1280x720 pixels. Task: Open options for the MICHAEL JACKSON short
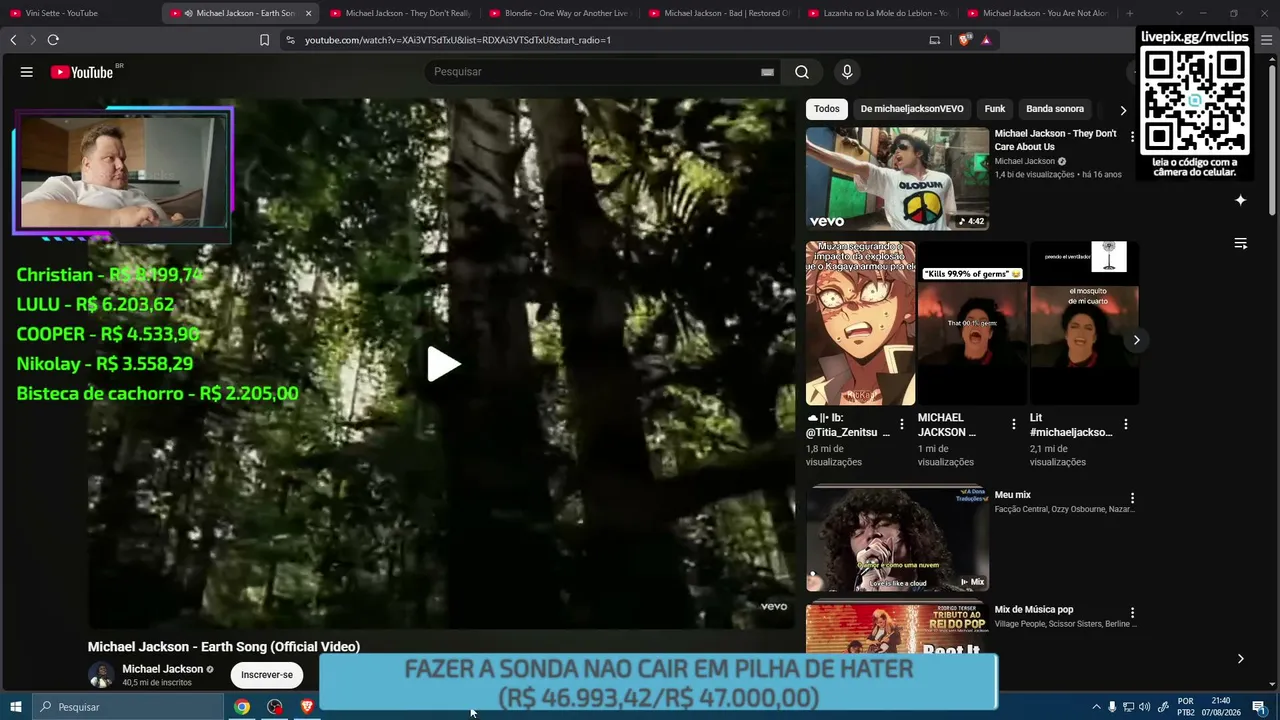(1013, 424)
